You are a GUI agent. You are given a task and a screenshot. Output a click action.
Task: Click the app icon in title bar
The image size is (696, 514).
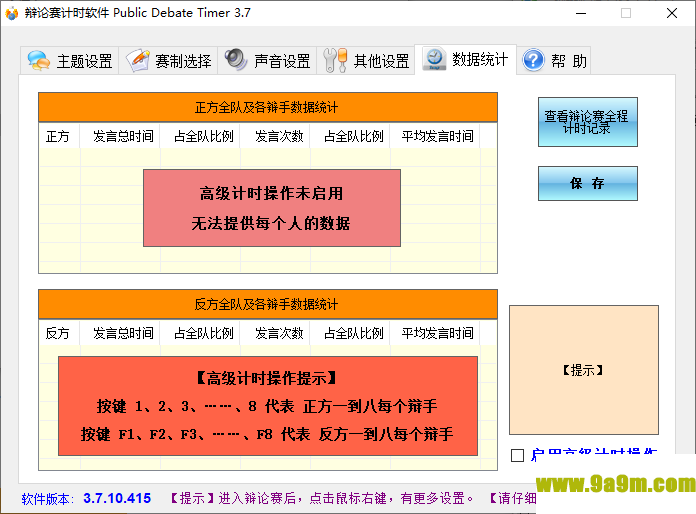pyautogui.click(x=12, y=13)
